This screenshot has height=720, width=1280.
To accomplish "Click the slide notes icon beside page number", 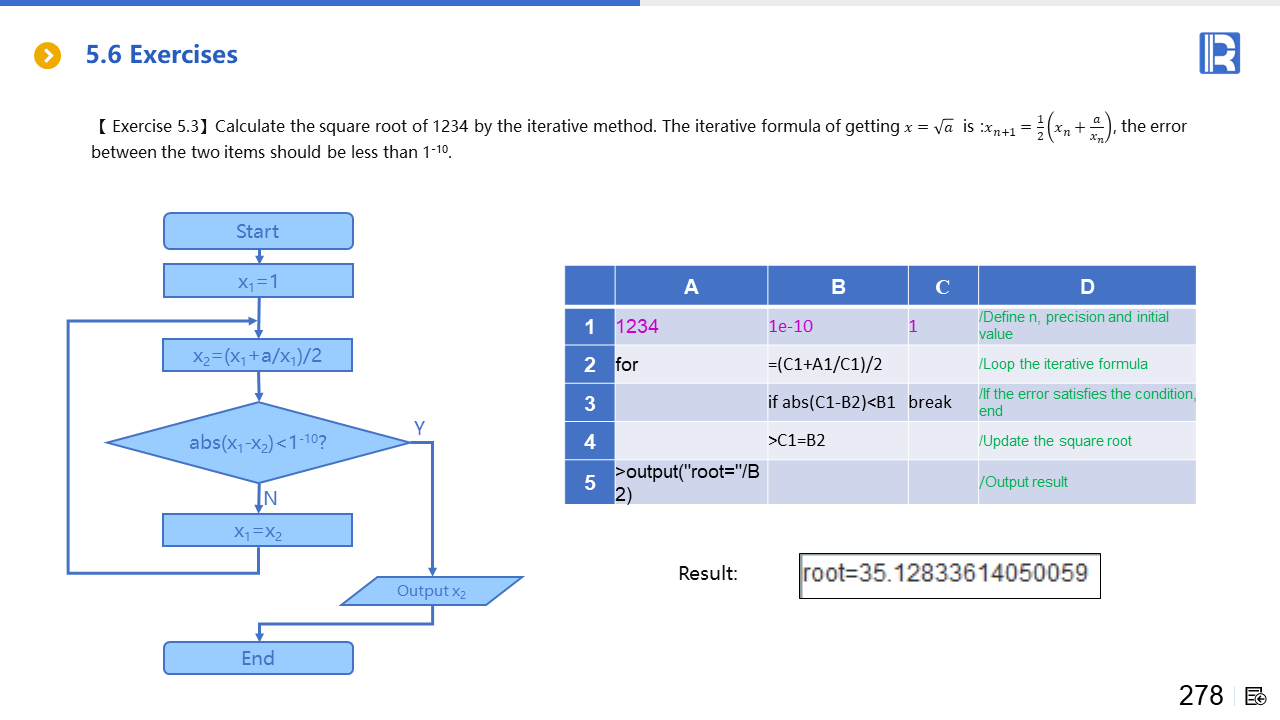I will [x=1256, y=696].
